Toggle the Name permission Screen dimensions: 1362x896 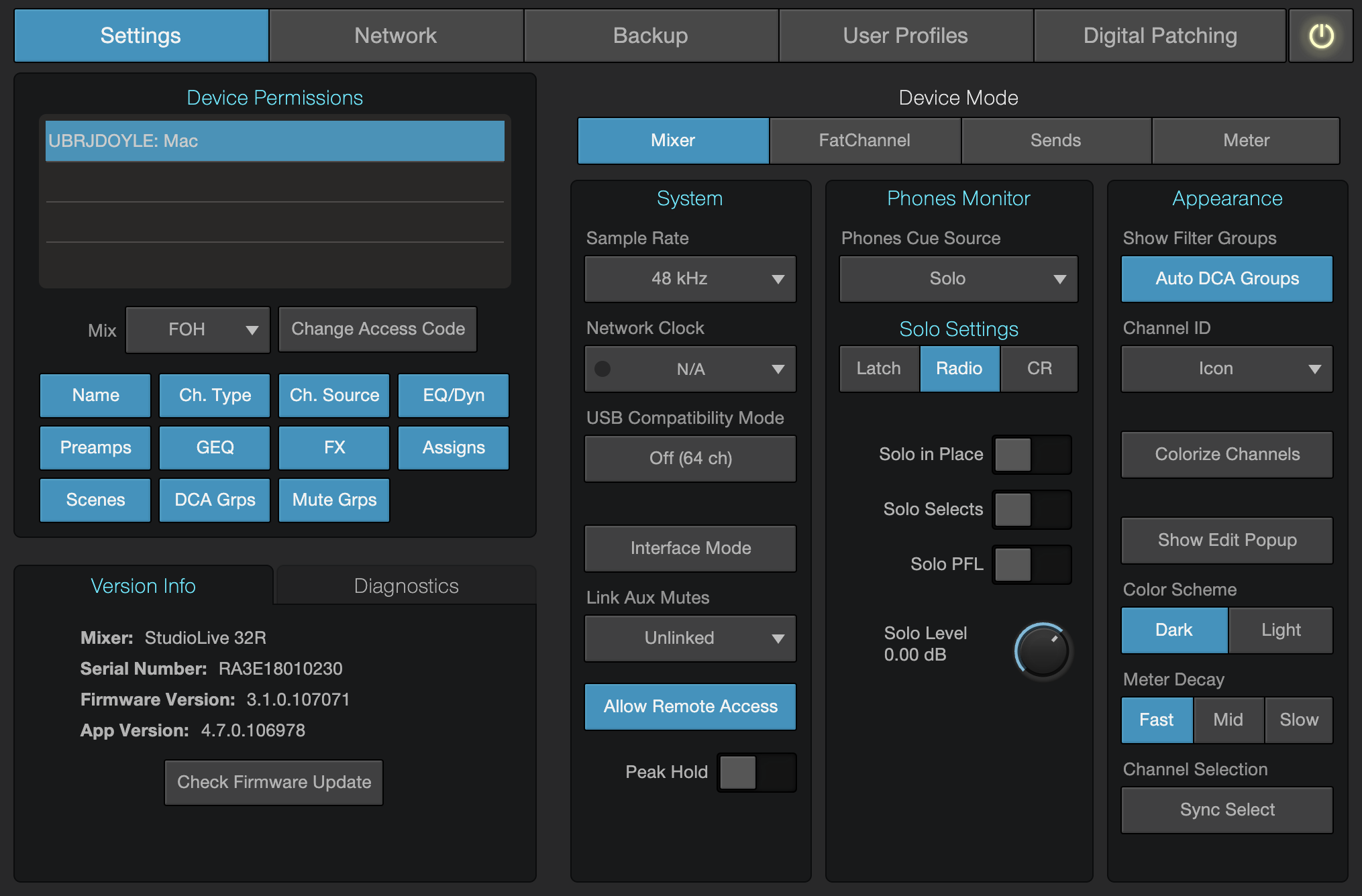(95, 395)
